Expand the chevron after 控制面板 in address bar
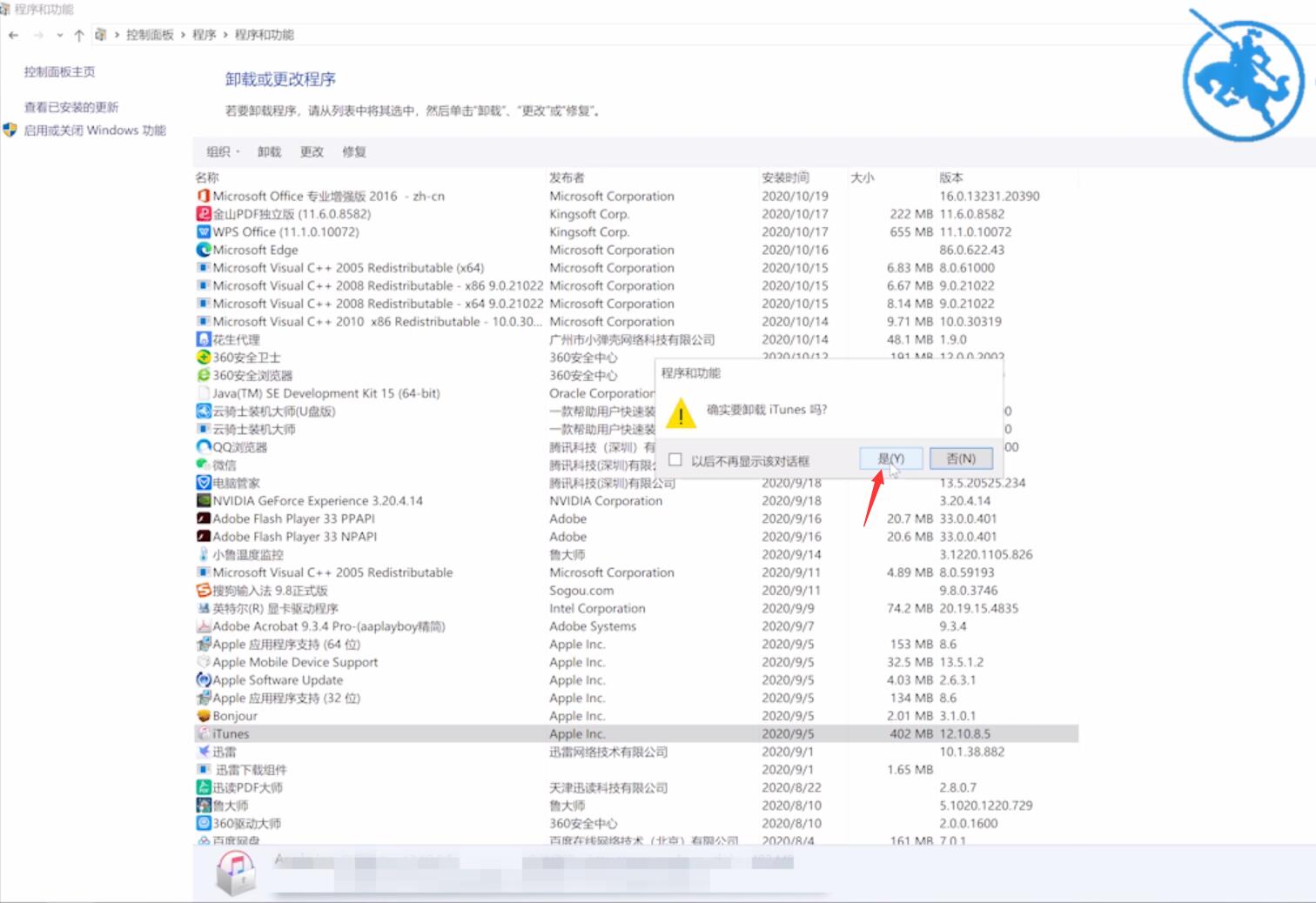Image resolution: width=1316 pixels, height=903 pixels. [183, 35]
